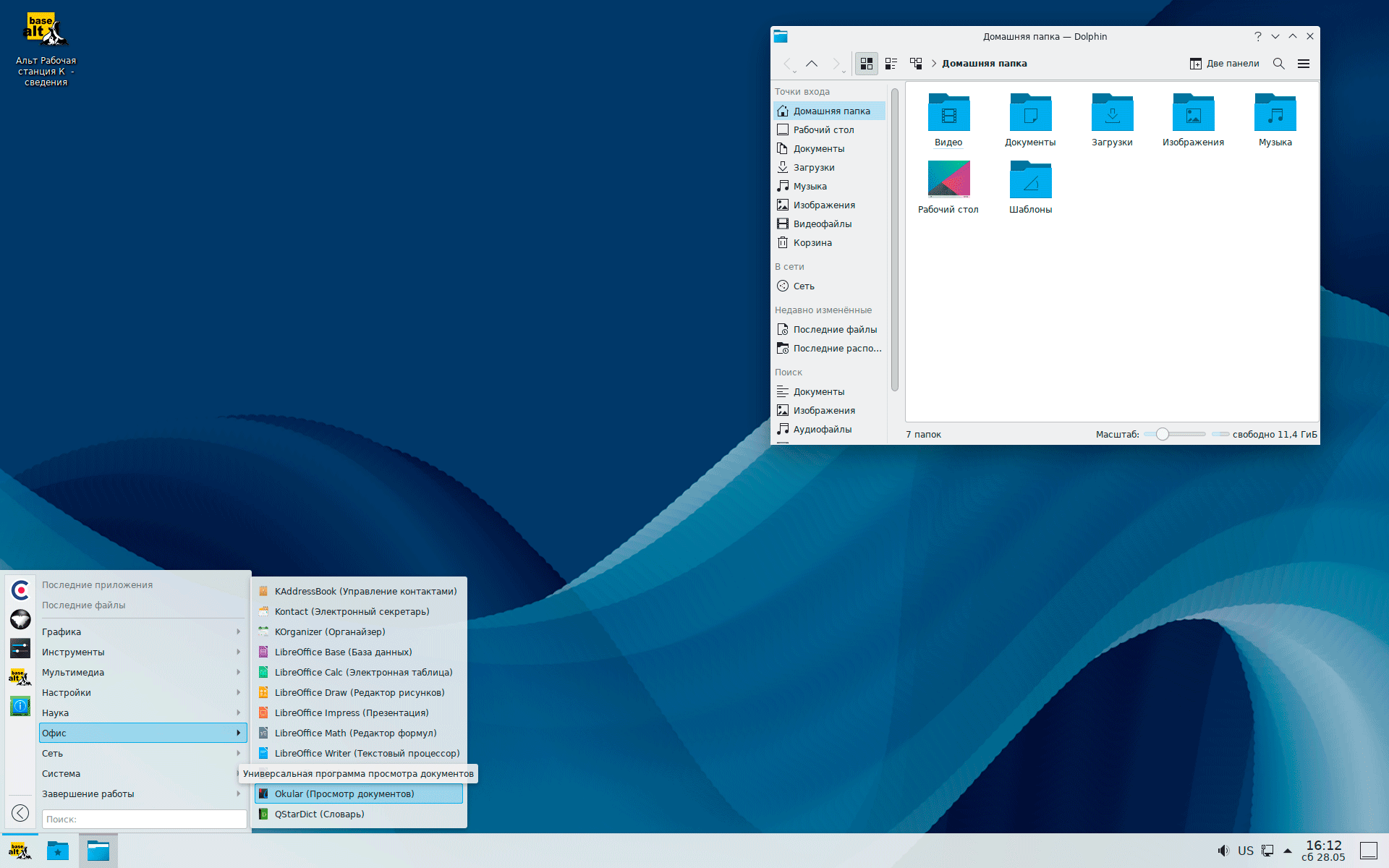Switch Dolphin to icons view mode
The height and width of the screenshot is (868, 1389).
[x=866, y=64]
